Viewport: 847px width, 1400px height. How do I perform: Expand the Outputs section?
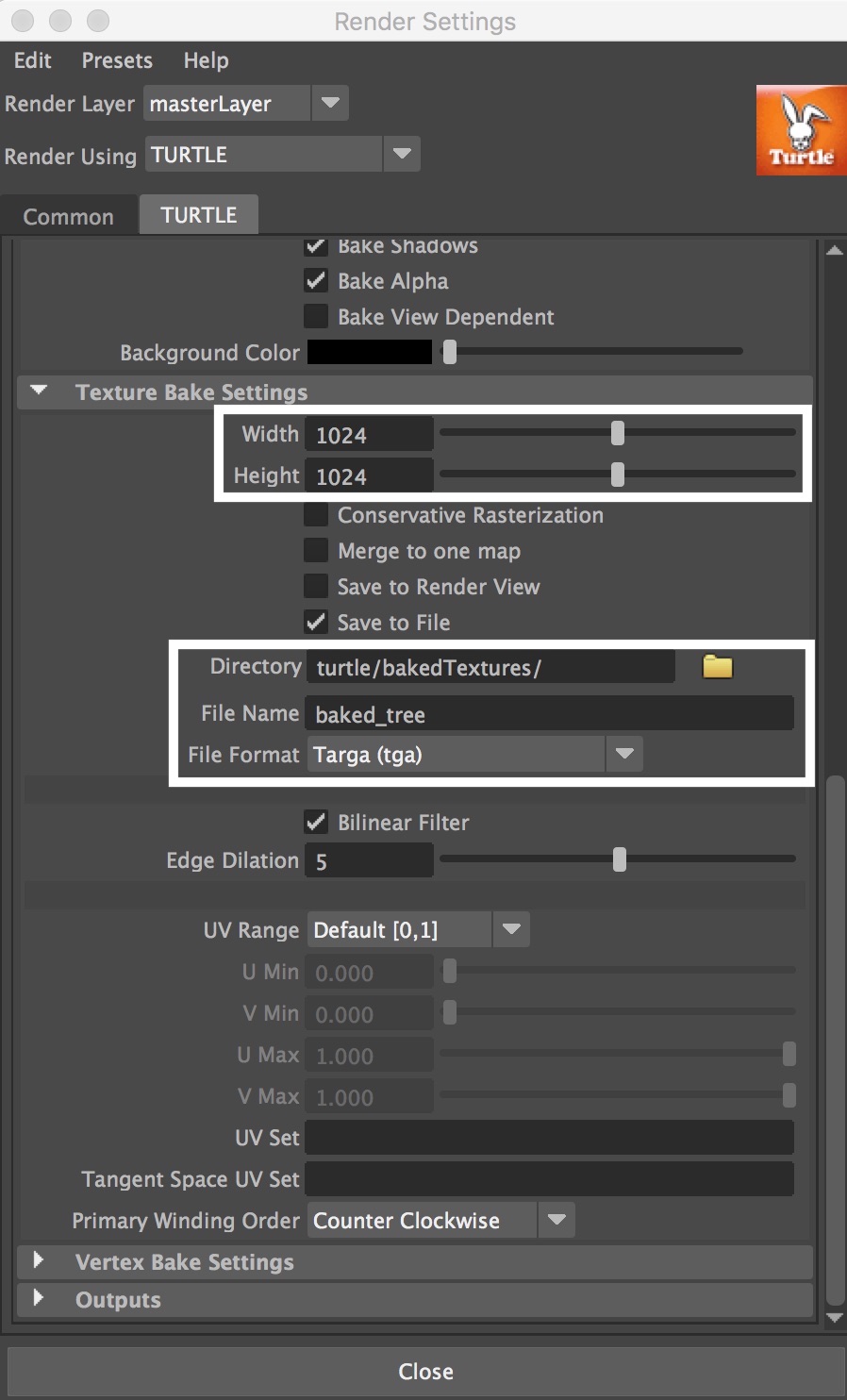39,1298
